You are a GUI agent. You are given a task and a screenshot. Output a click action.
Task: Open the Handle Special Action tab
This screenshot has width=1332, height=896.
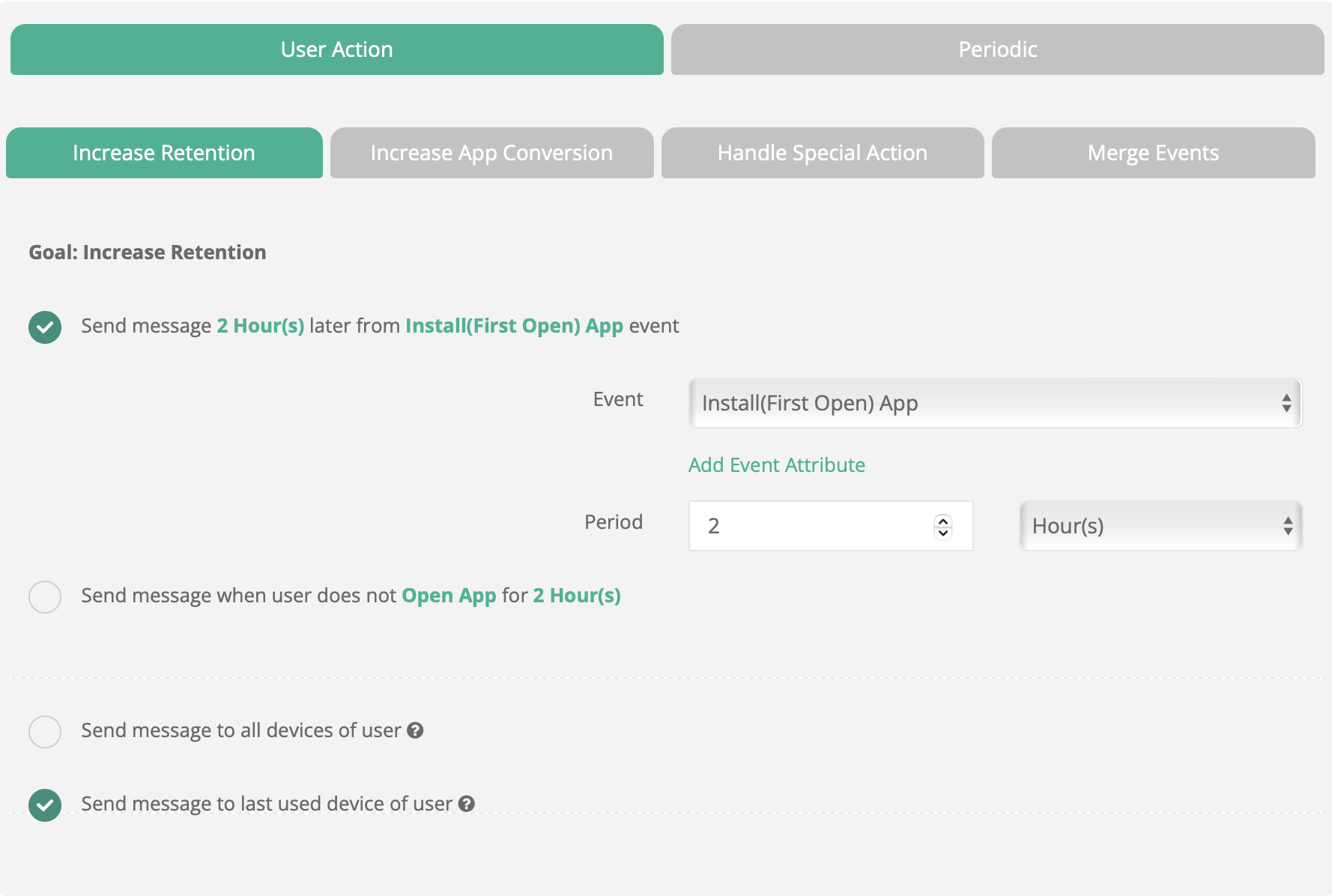click(x=822, y=153)
